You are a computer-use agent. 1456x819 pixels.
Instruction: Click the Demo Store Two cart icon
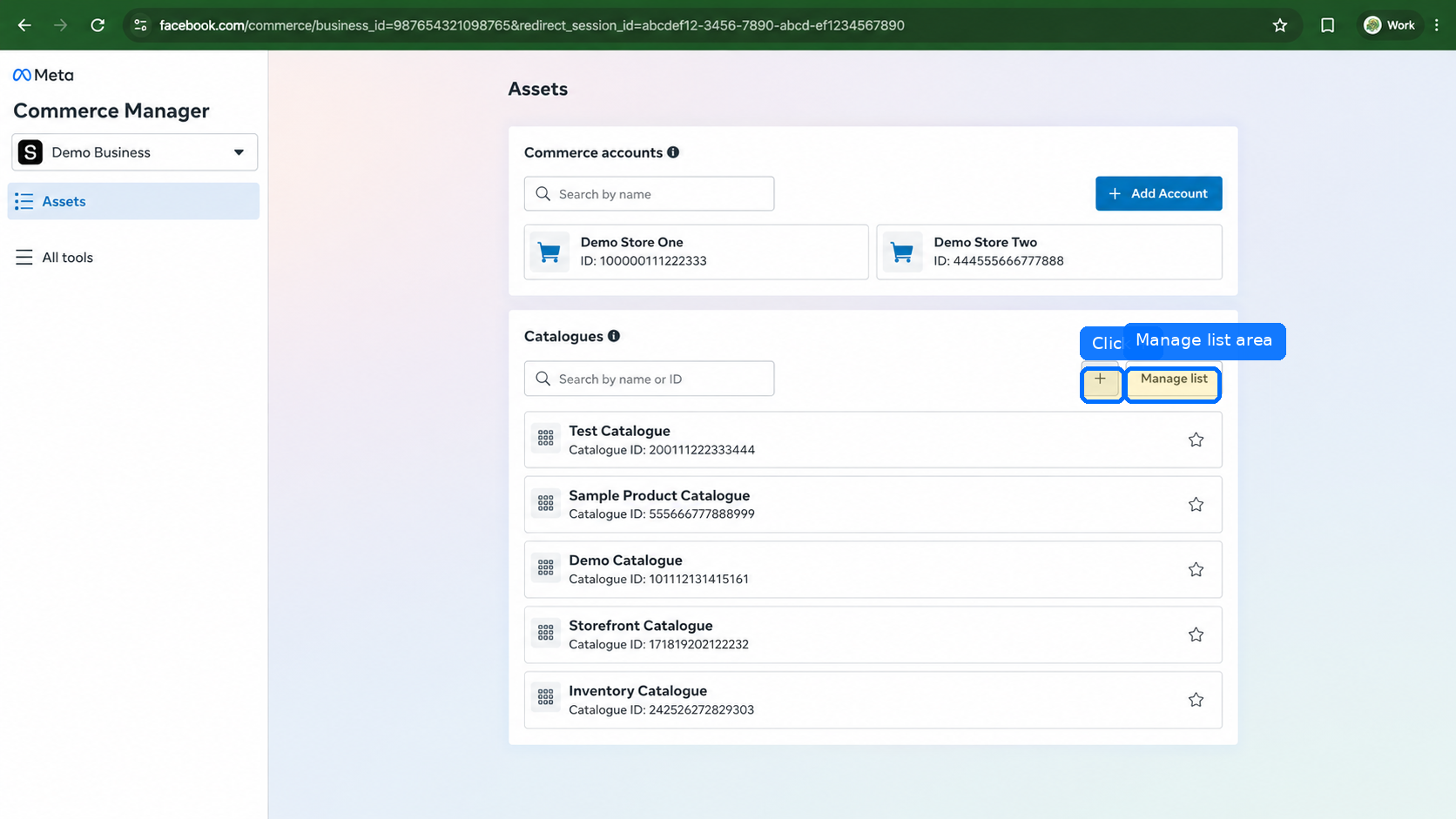point(903,252)
